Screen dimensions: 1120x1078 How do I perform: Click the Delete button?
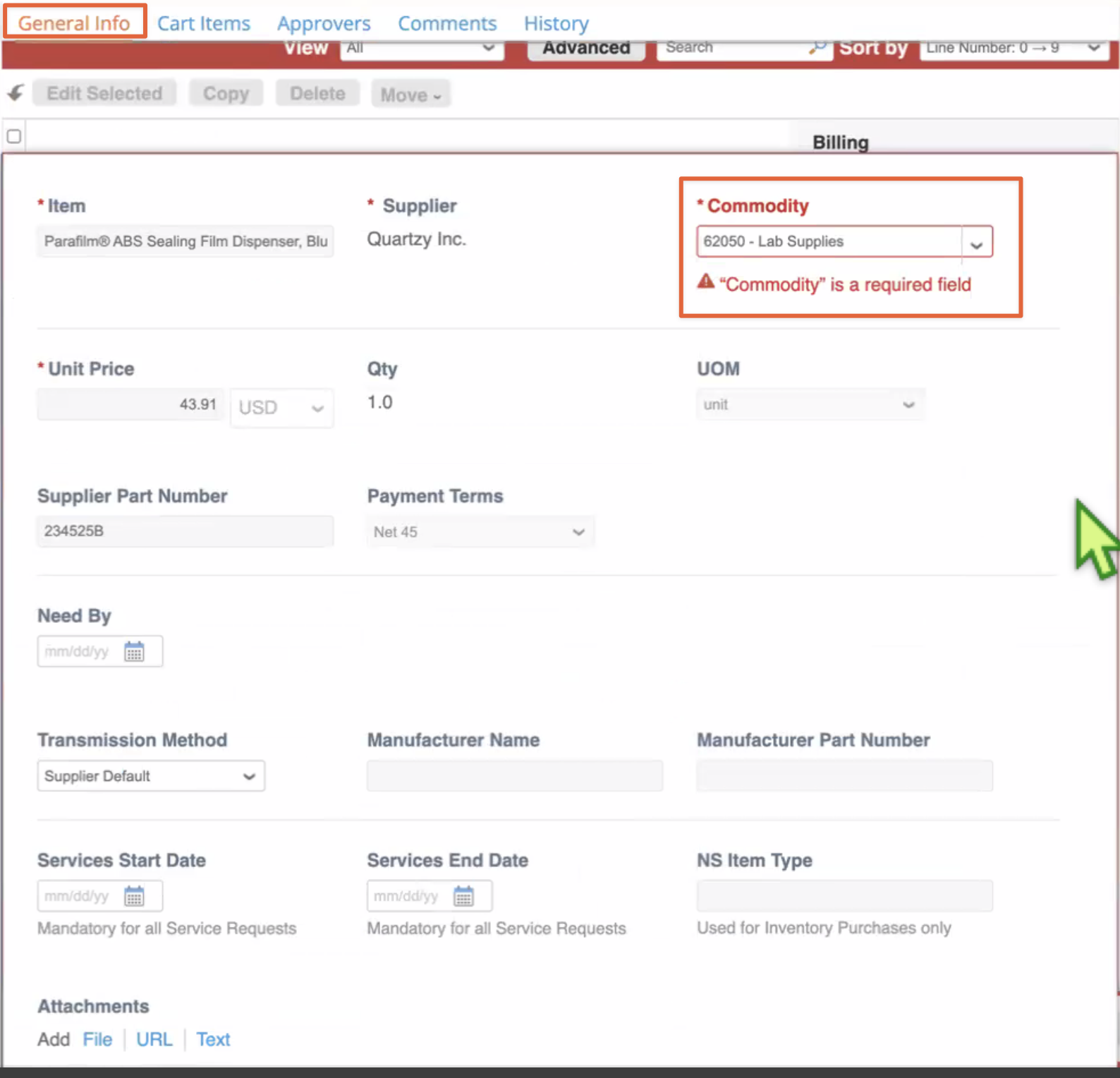click(x=317, y=93)
